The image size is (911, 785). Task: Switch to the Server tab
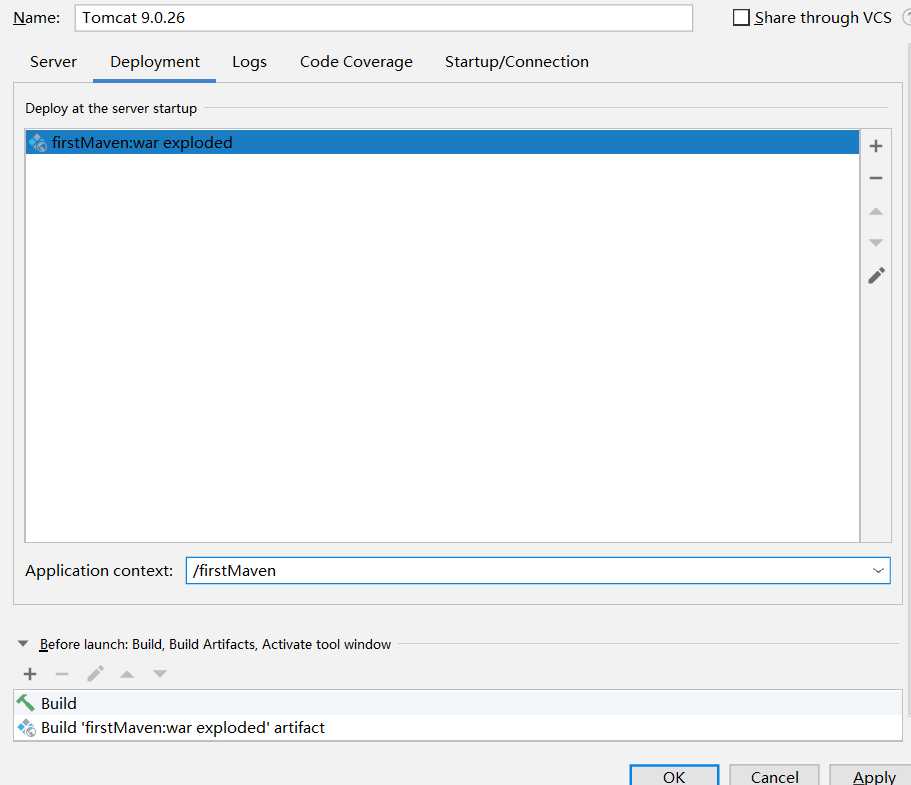pos(53,62)
